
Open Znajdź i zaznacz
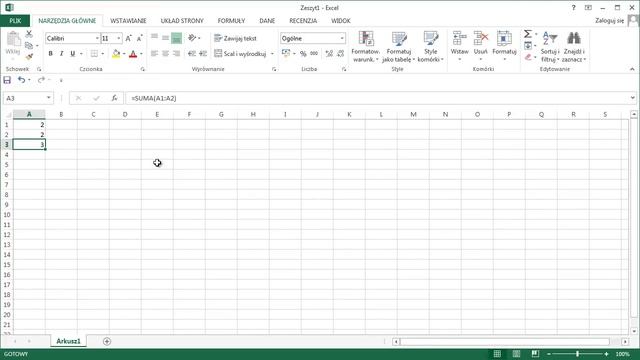tap(573, 47)
